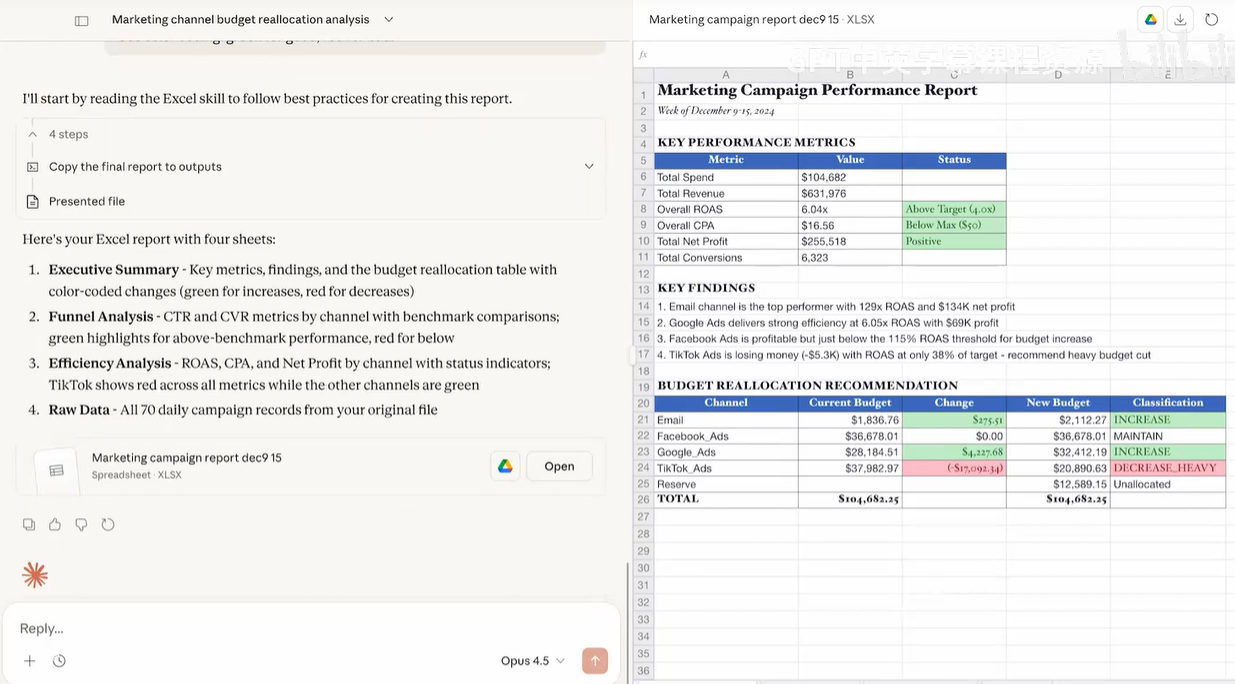
Task: Click Executive Summary in the response list
Action: click(114, 270)
